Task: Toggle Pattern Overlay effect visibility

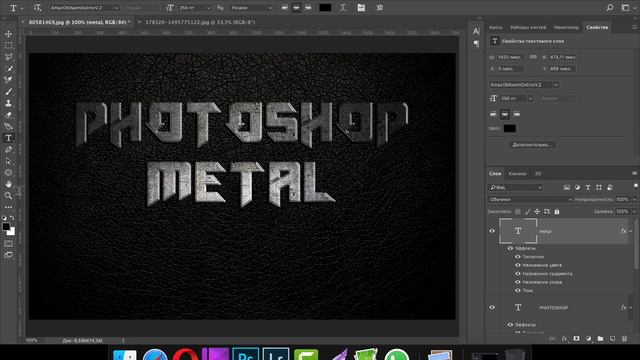Action: pos(518,282)
